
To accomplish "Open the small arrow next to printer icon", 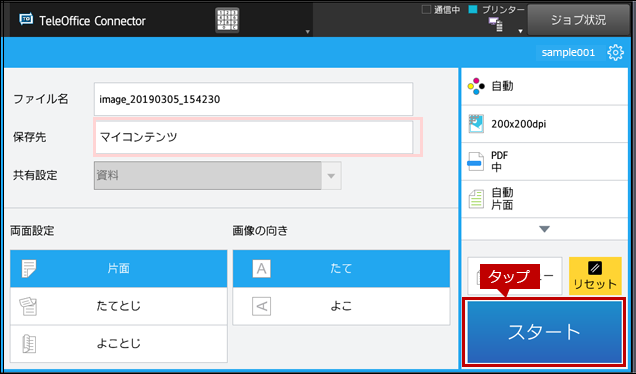I will click(520, 31).
